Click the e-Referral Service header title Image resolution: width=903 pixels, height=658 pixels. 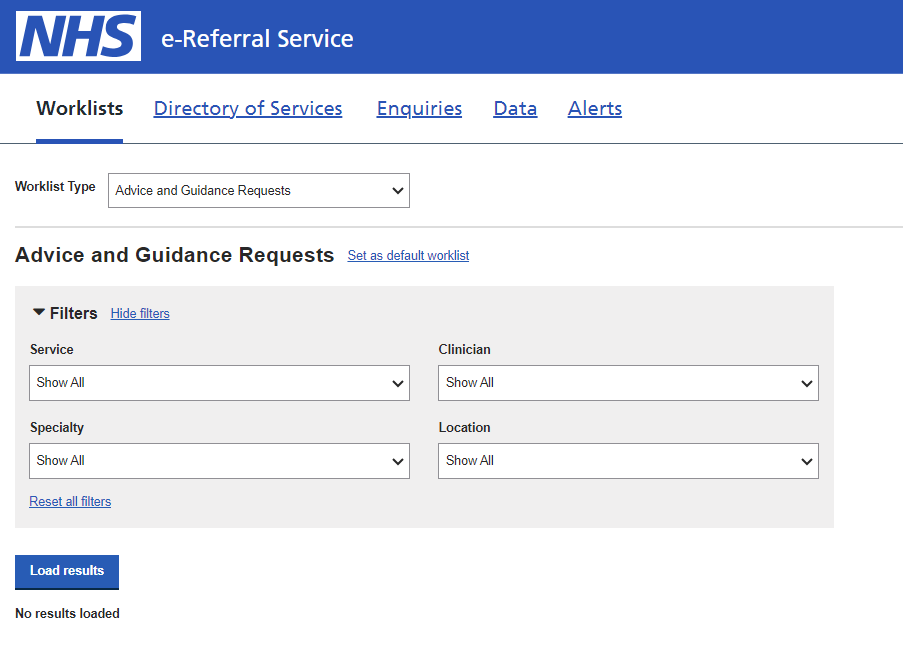click(257, 39)
